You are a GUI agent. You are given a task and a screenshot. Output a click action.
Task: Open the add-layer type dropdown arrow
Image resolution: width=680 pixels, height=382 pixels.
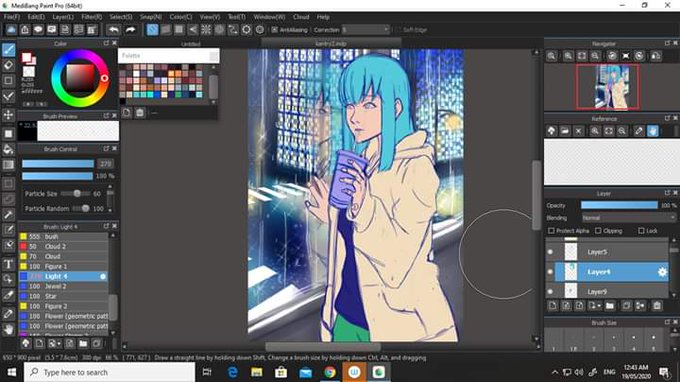[598, 306]
